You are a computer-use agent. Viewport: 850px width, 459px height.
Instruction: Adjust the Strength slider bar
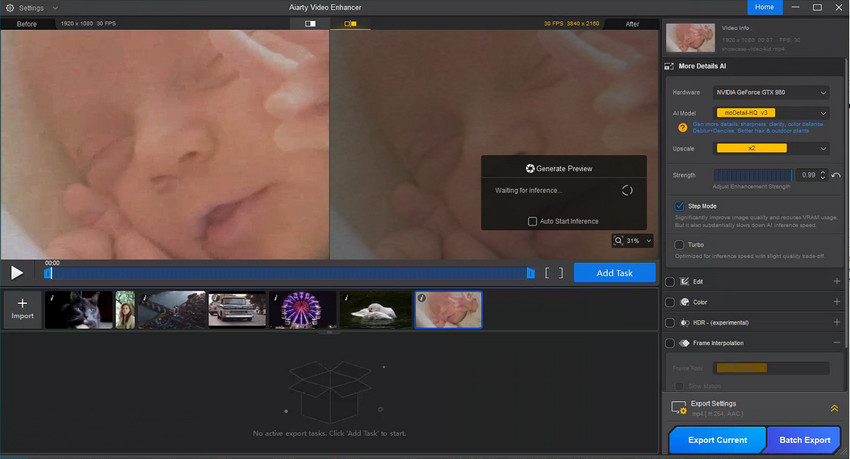click(x=753, y=175)
